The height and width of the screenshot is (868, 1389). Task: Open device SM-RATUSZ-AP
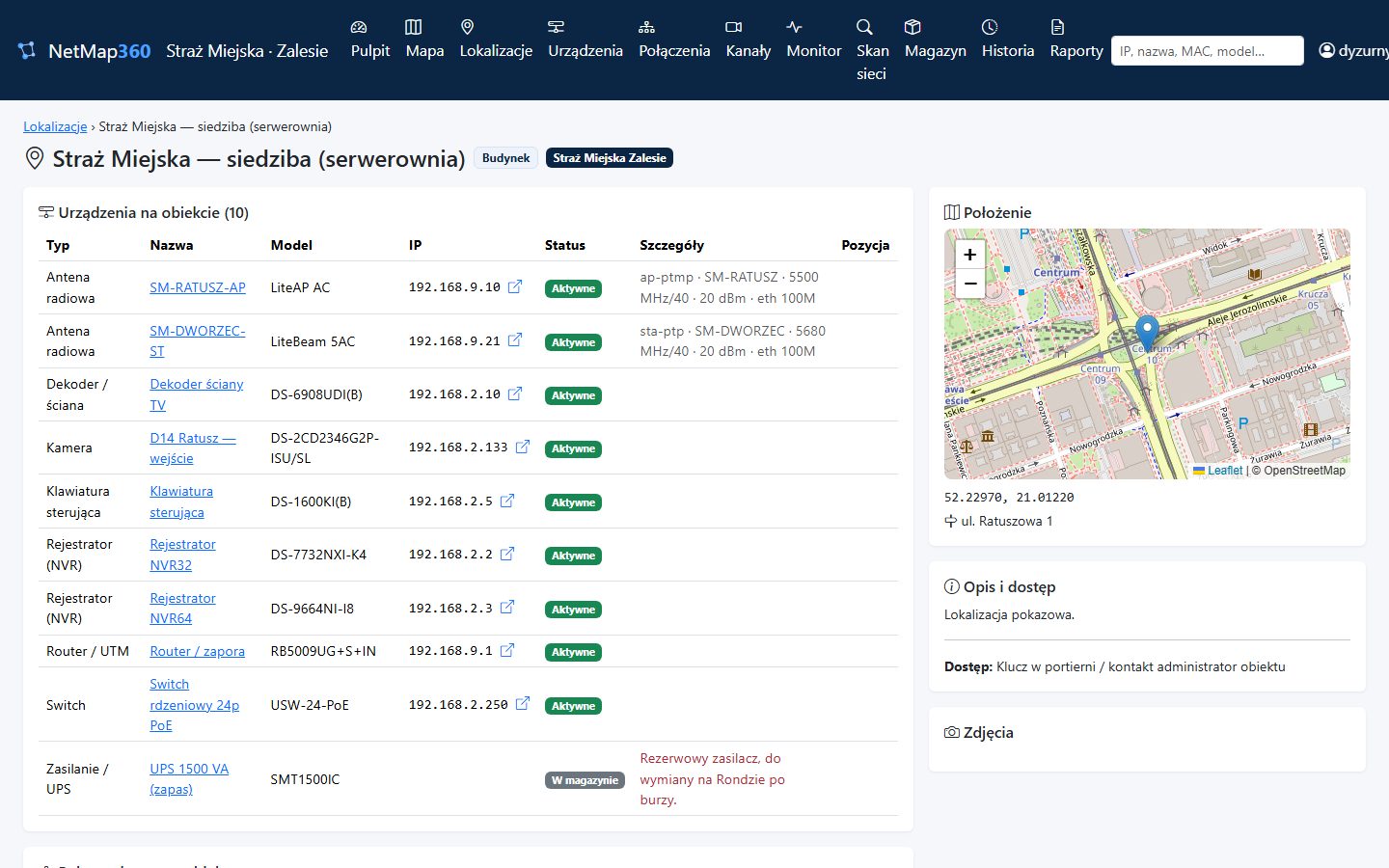[198, 287]
